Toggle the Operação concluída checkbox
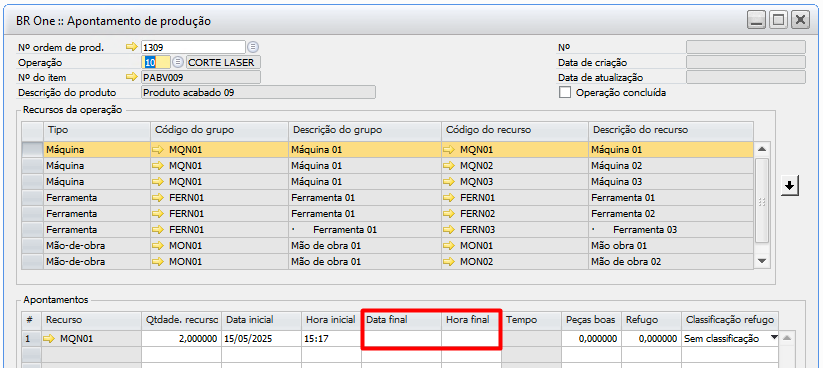 click(565, 93)
